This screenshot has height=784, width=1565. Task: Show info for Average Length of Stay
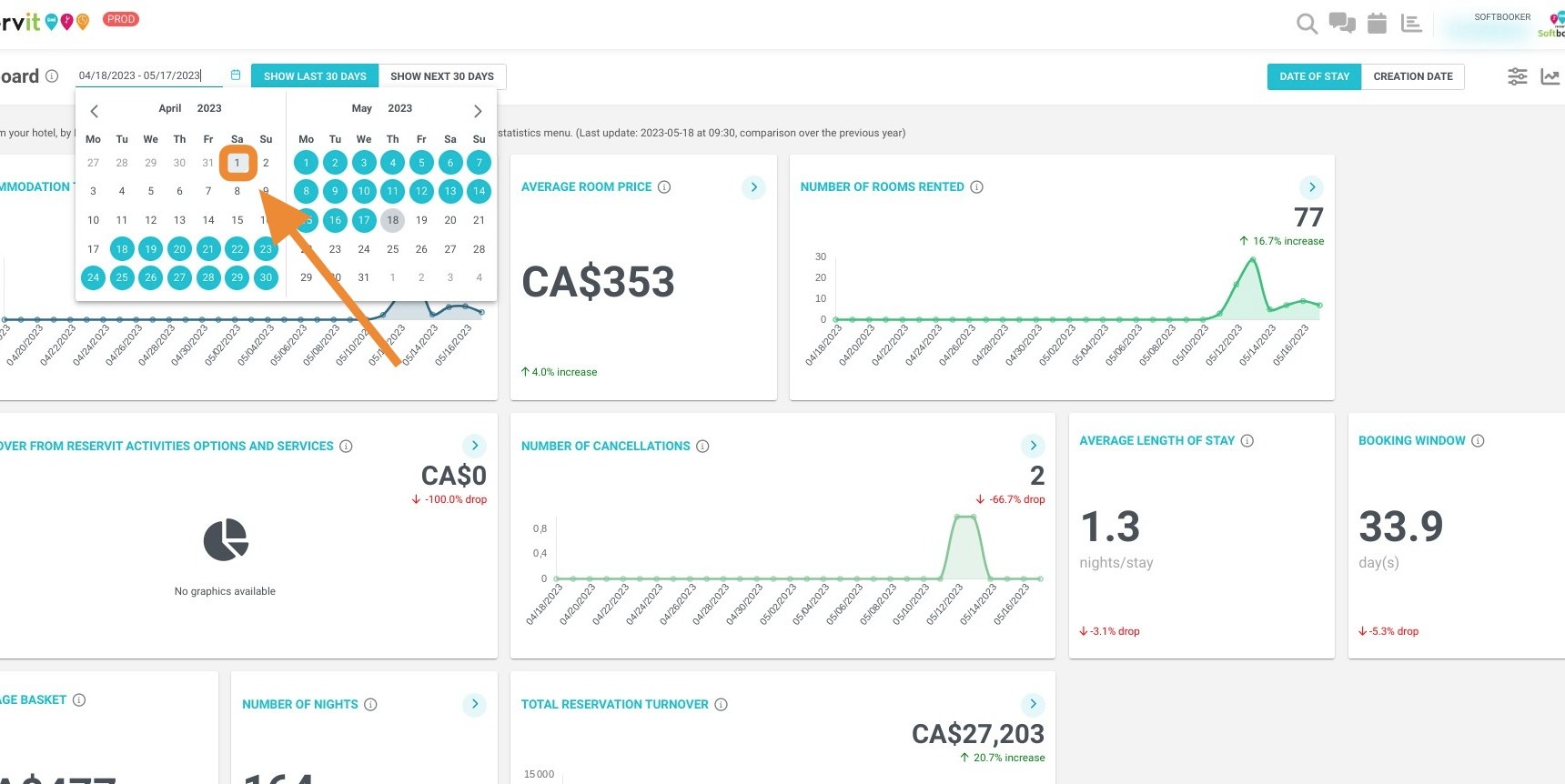pos(1247,441)
